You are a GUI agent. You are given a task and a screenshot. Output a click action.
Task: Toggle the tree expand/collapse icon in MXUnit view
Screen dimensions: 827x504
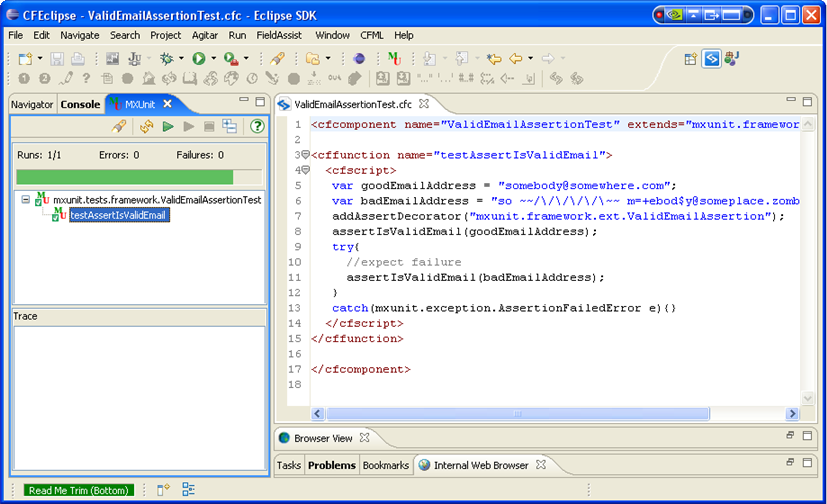(x=229, y=127)
